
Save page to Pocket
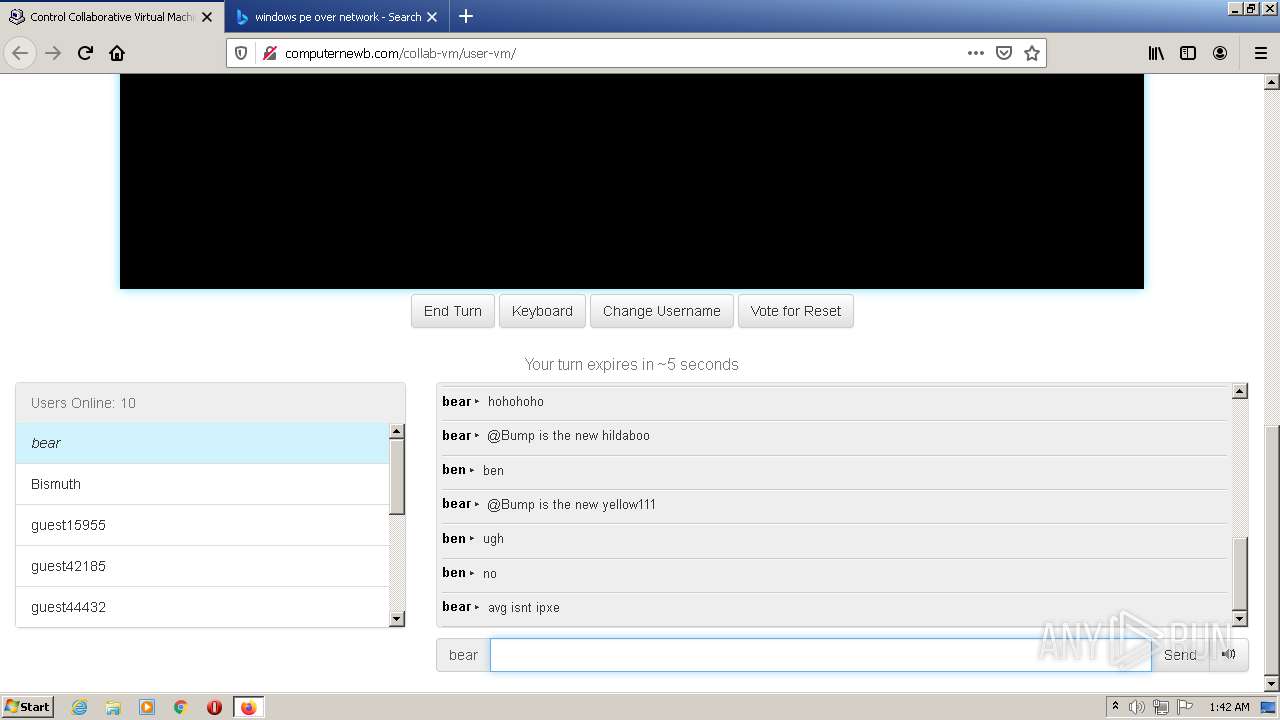pos(1004,53)
